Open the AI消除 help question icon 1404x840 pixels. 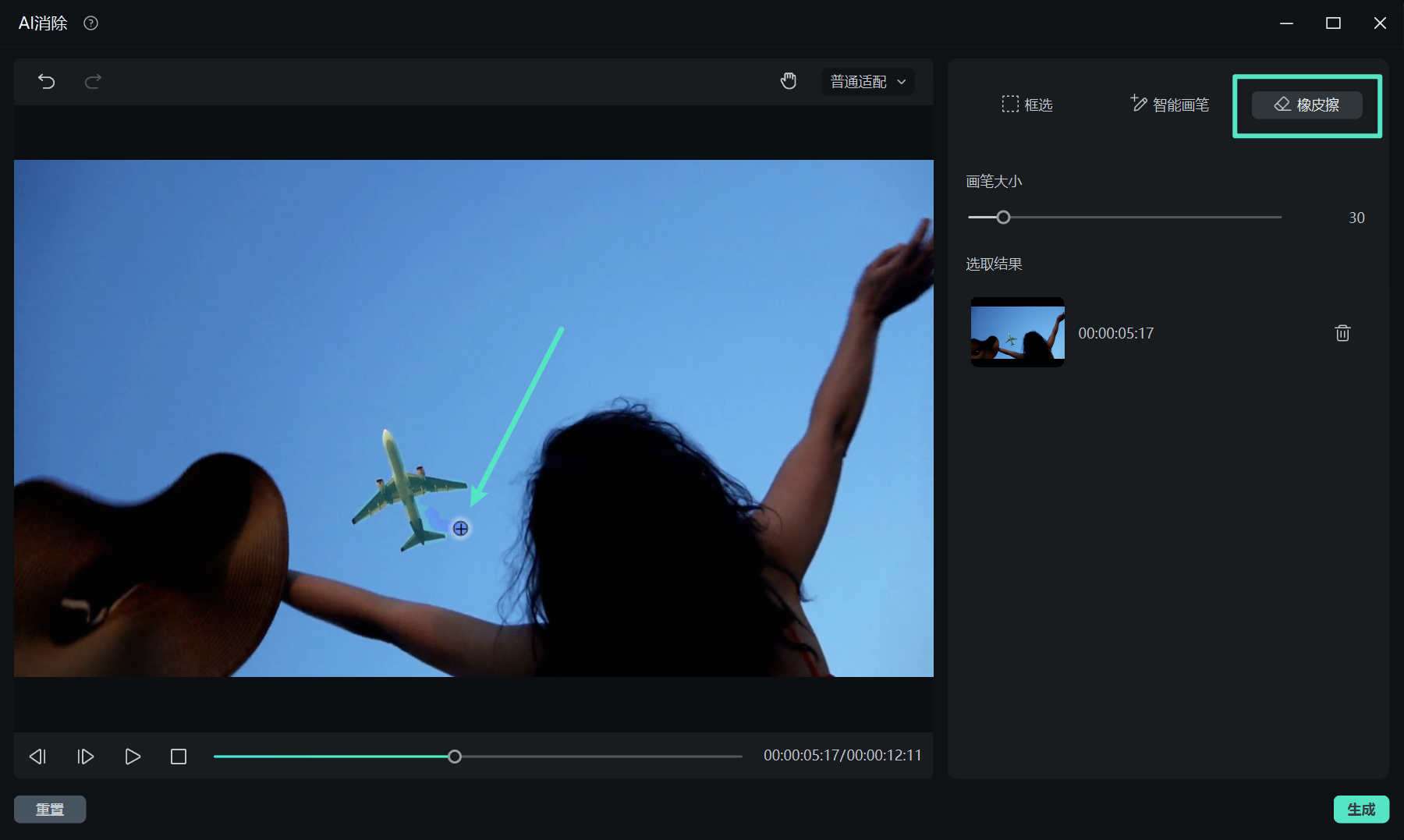[91, 23]
